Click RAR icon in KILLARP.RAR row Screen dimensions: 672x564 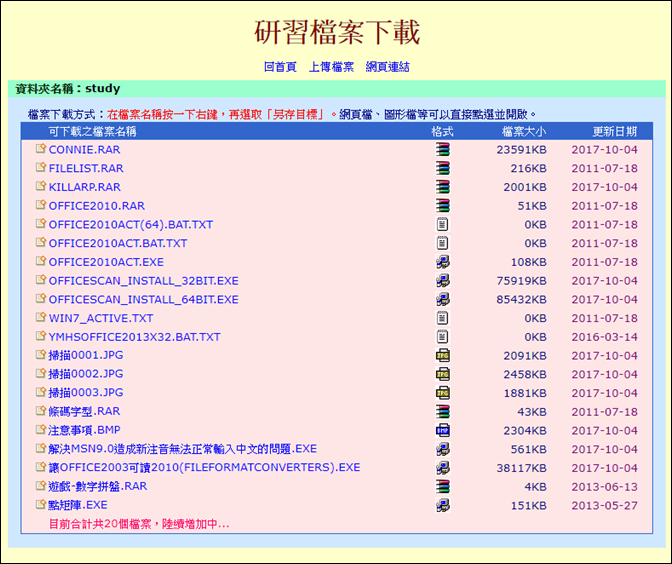coord(443,187)
